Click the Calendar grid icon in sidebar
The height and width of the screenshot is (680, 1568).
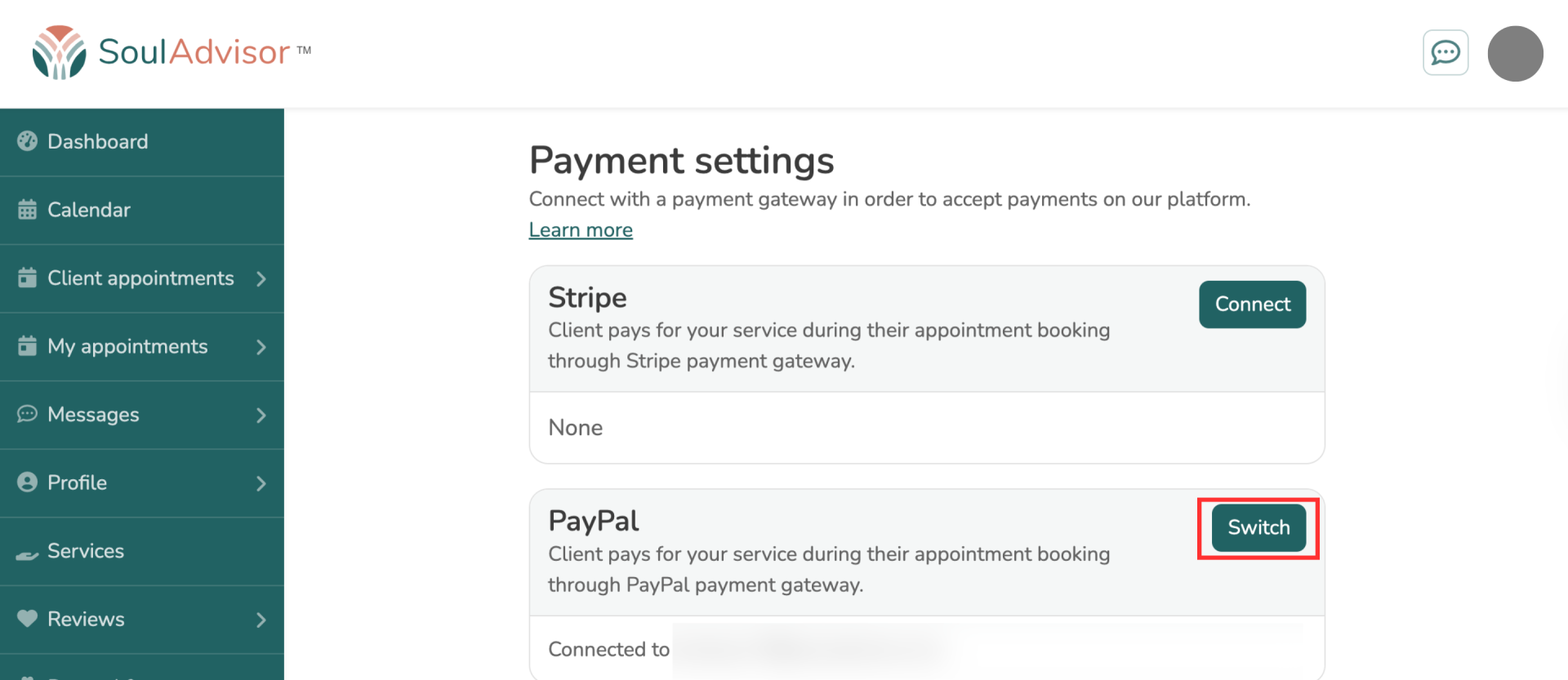point(27,210)
